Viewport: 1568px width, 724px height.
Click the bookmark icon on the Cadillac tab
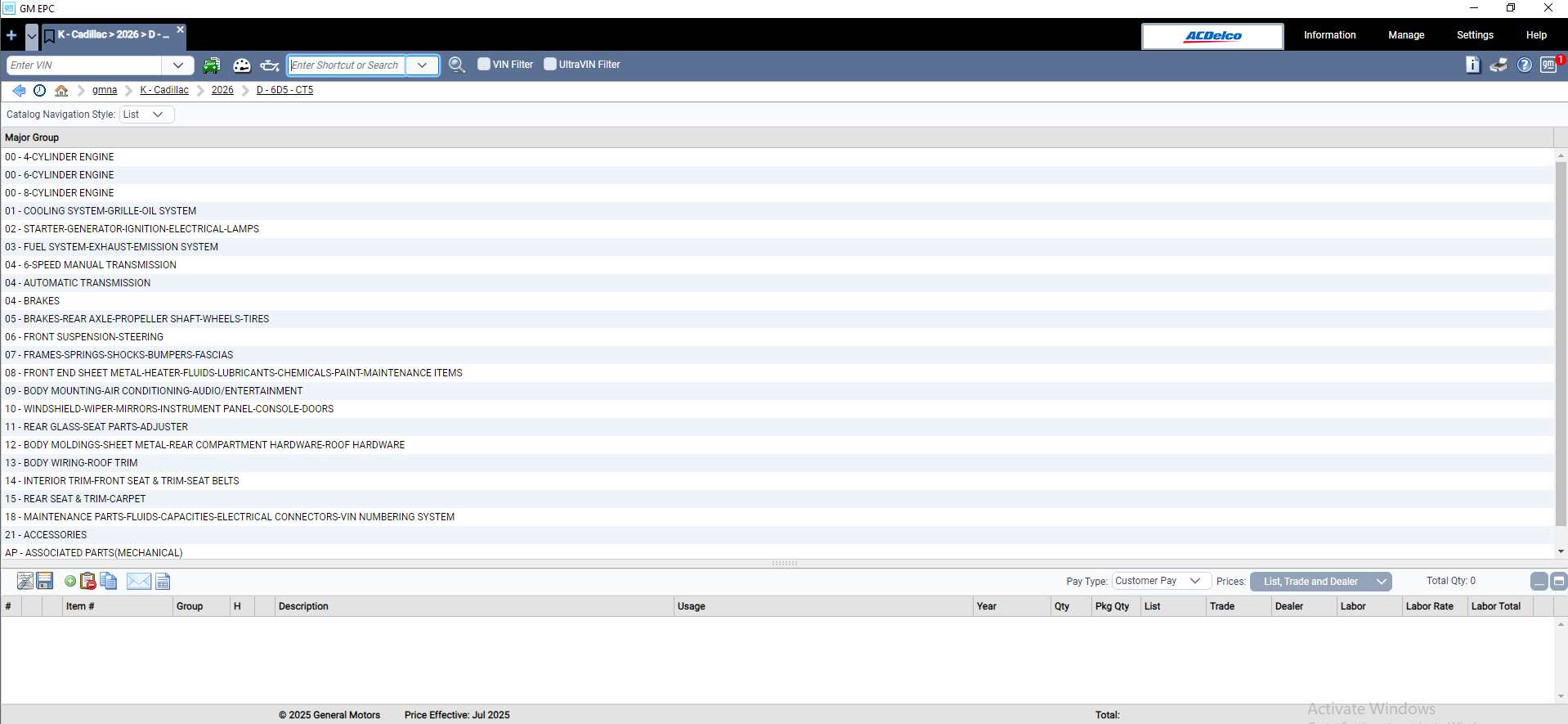coord(49,35)
